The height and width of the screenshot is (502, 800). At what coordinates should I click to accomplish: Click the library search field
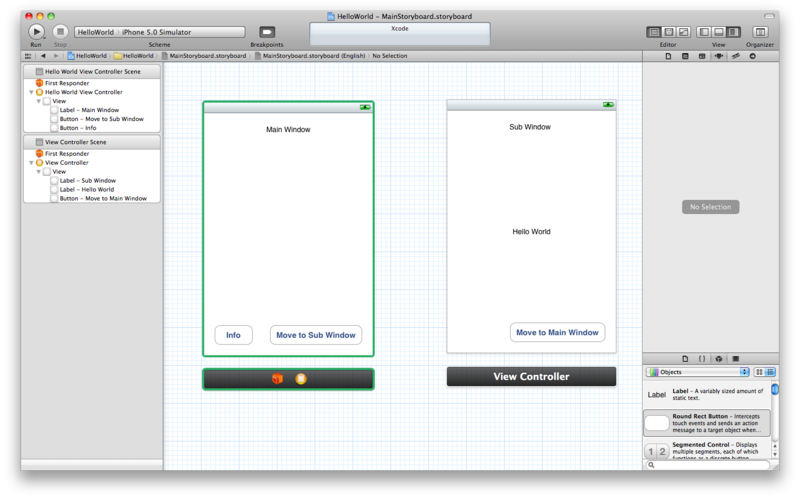(708, 465)
